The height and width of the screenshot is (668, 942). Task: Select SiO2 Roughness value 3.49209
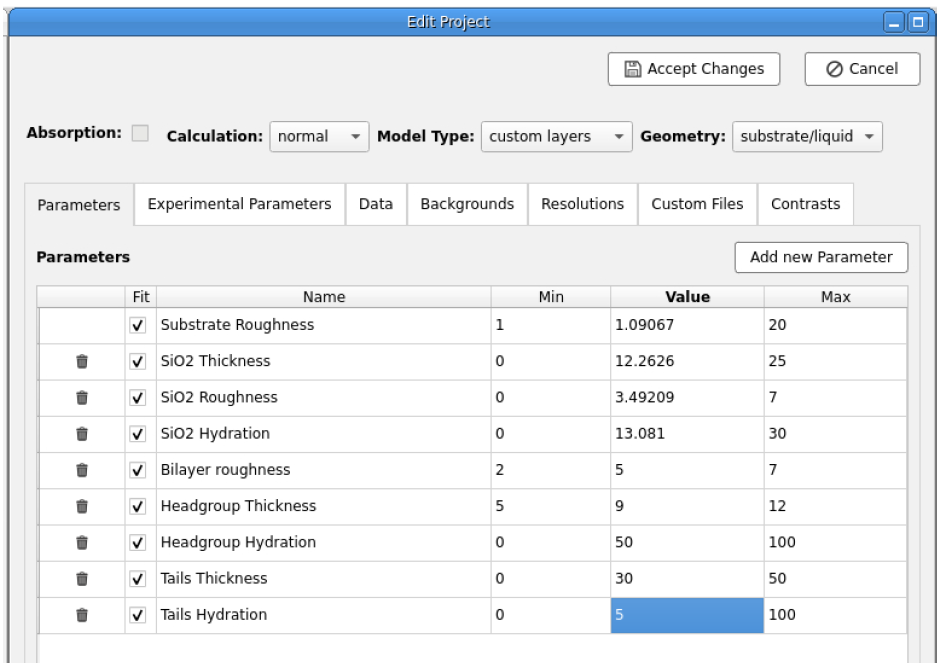click(687, 398)
